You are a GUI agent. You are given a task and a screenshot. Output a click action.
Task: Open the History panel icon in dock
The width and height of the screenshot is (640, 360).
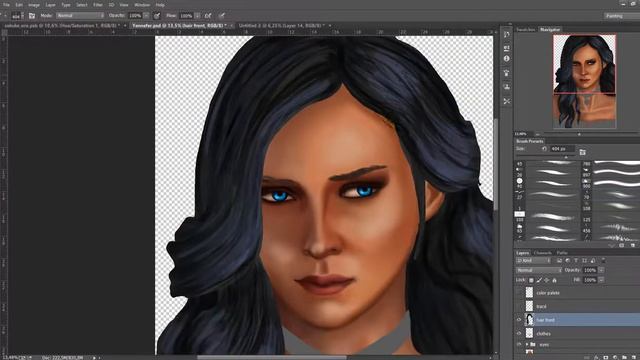click(507, 34)
